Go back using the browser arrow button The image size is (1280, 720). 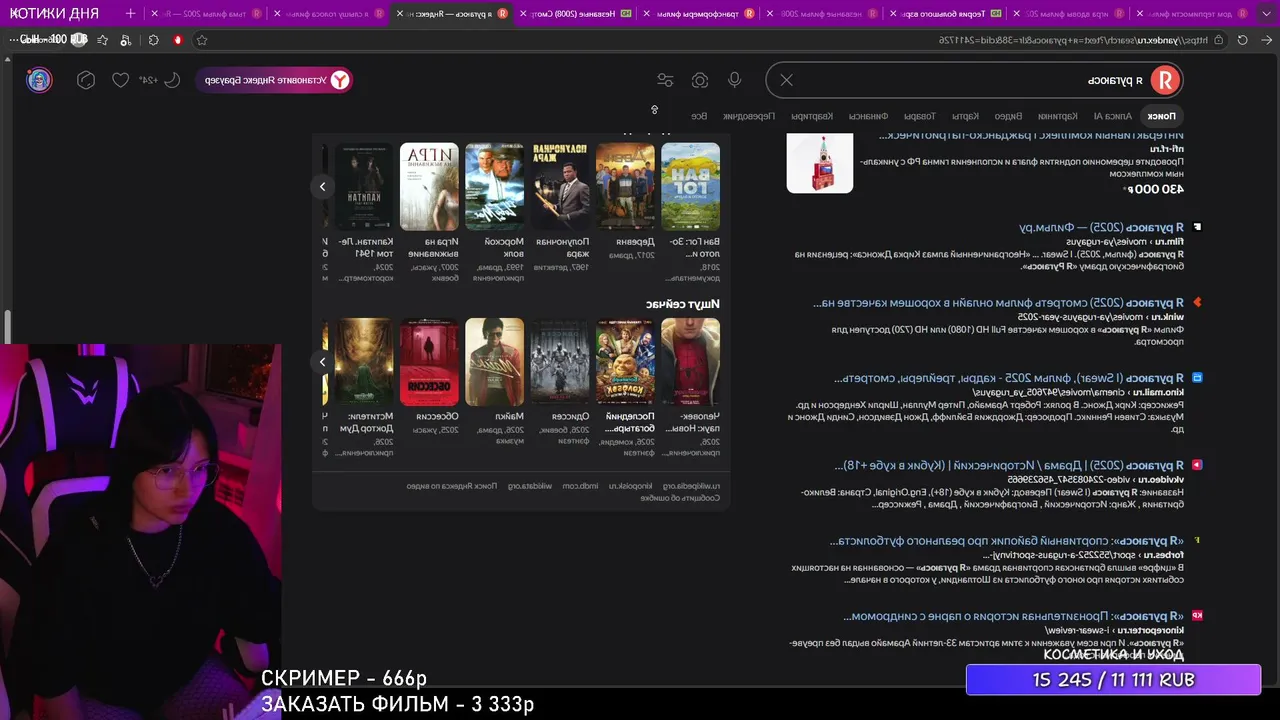coord(1265,40)
